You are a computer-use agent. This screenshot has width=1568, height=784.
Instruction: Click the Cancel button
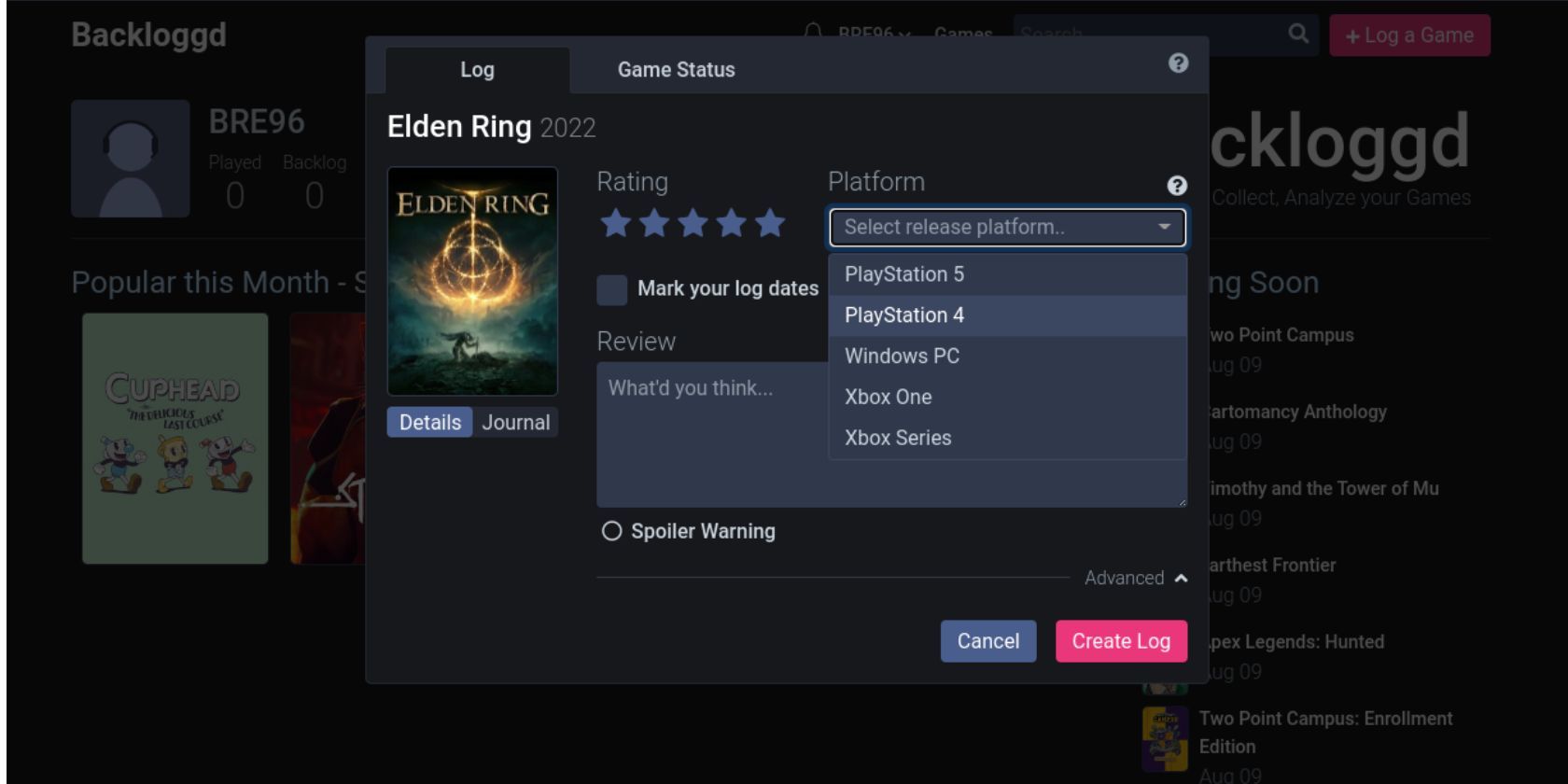988,641
